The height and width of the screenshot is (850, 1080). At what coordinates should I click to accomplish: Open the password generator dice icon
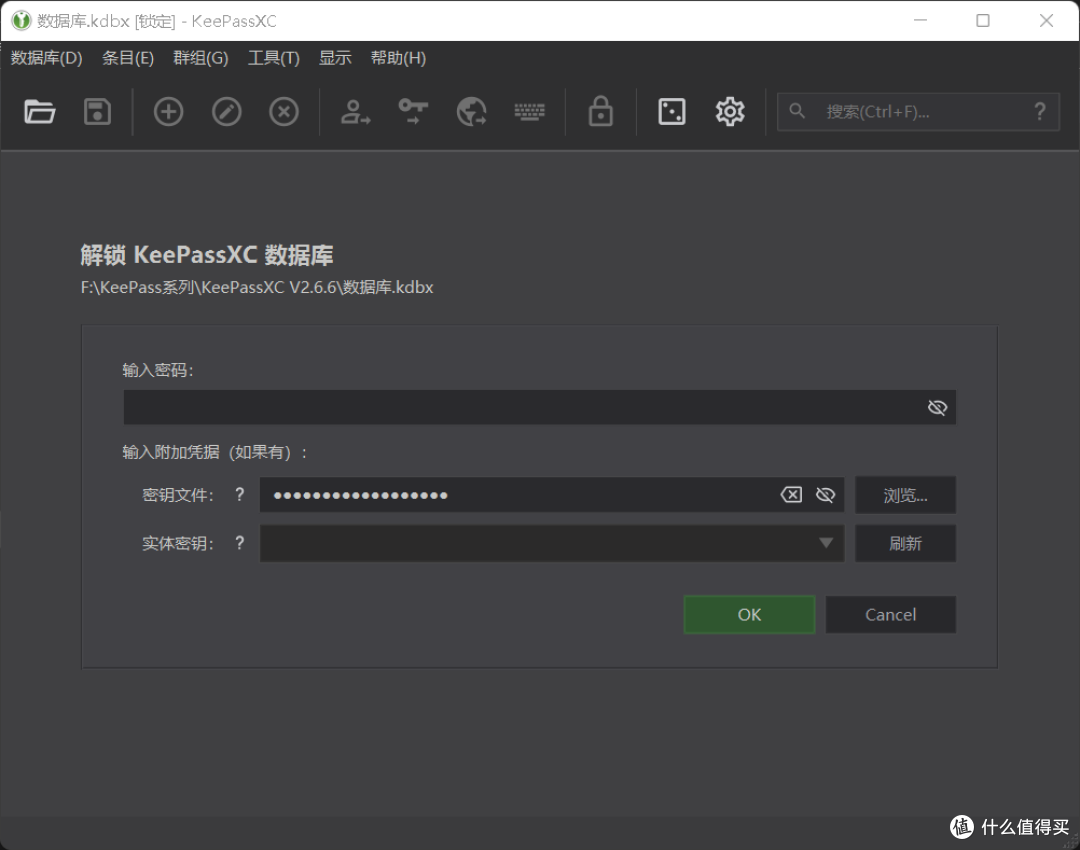coord(671,111)
